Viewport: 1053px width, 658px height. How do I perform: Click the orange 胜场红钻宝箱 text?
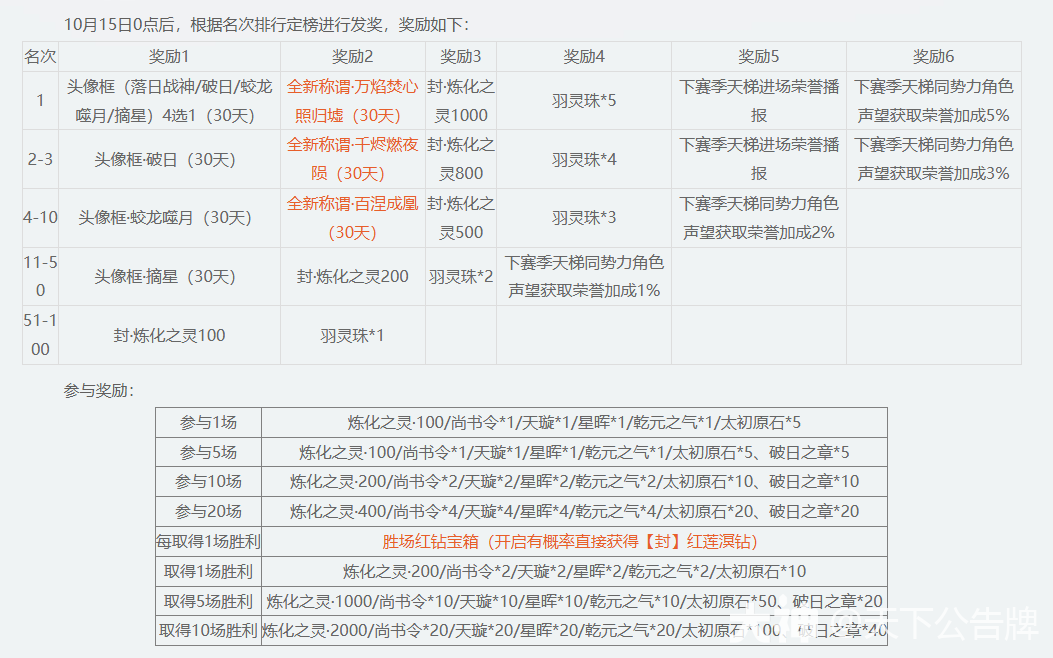[x=570, y=542]
